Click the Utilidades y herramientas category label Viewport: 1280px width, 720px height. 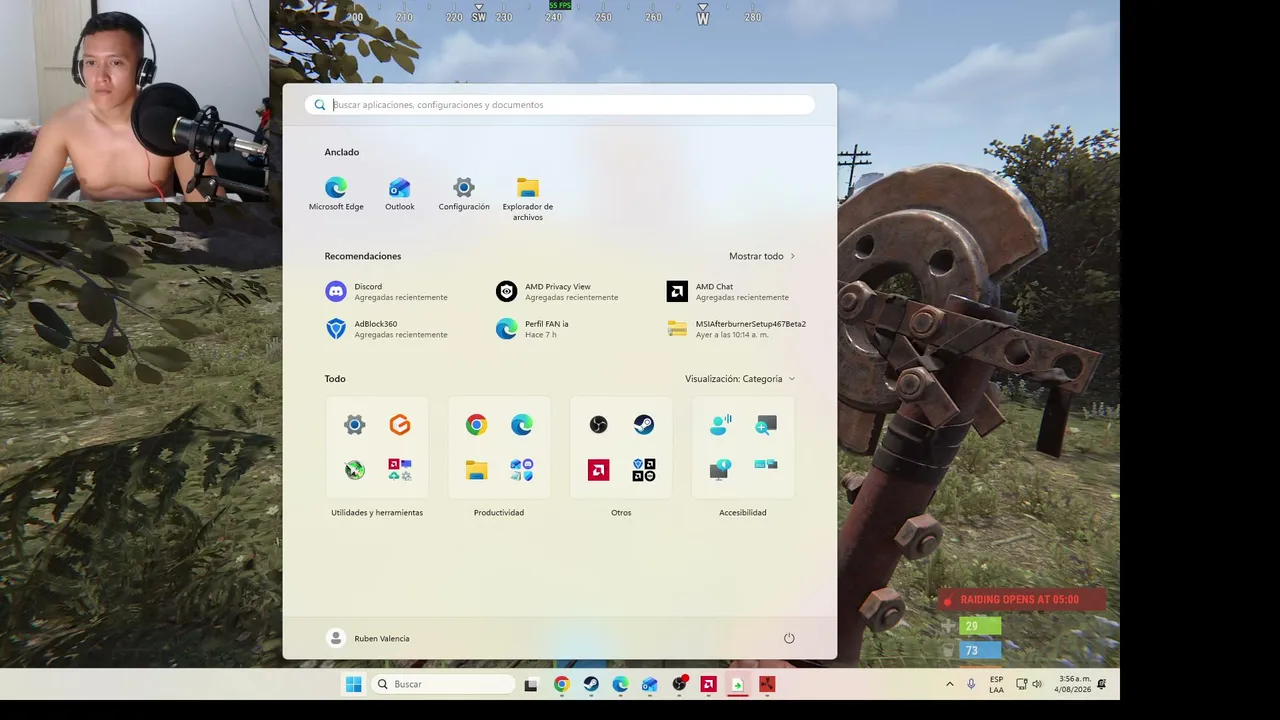(x=377, y=513)
